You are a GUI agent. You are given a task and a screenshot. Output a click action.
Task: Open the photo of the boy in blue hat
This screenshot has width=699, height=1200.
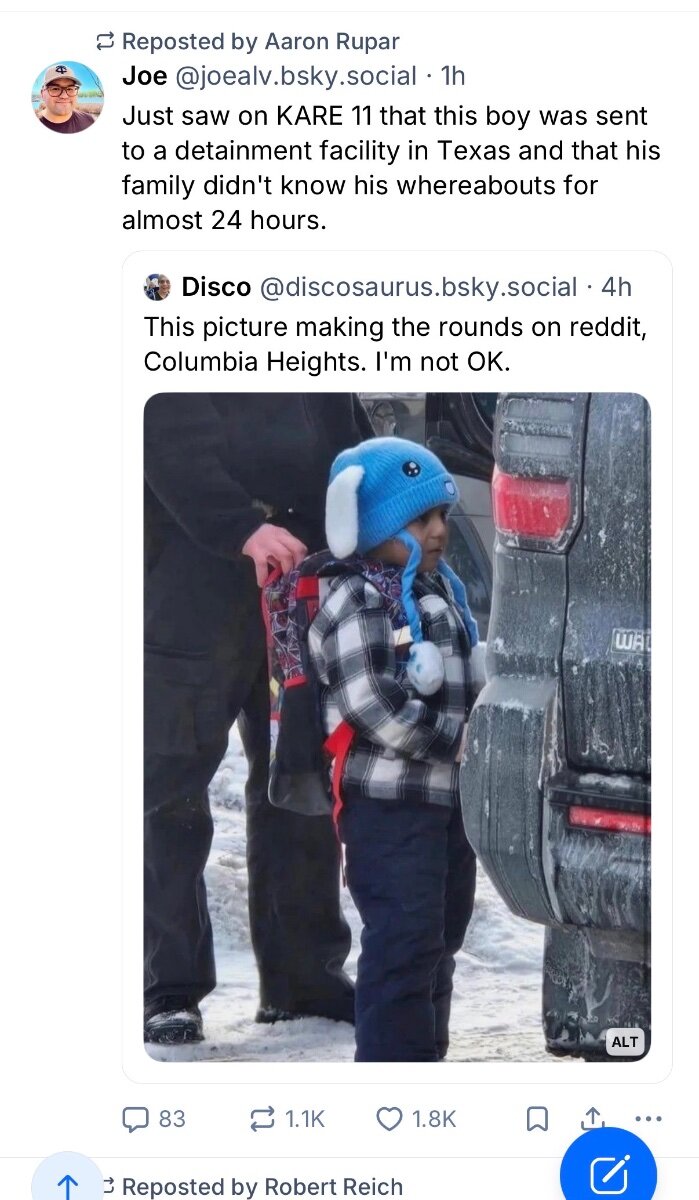pyautogui.click(x=397, y=727)
